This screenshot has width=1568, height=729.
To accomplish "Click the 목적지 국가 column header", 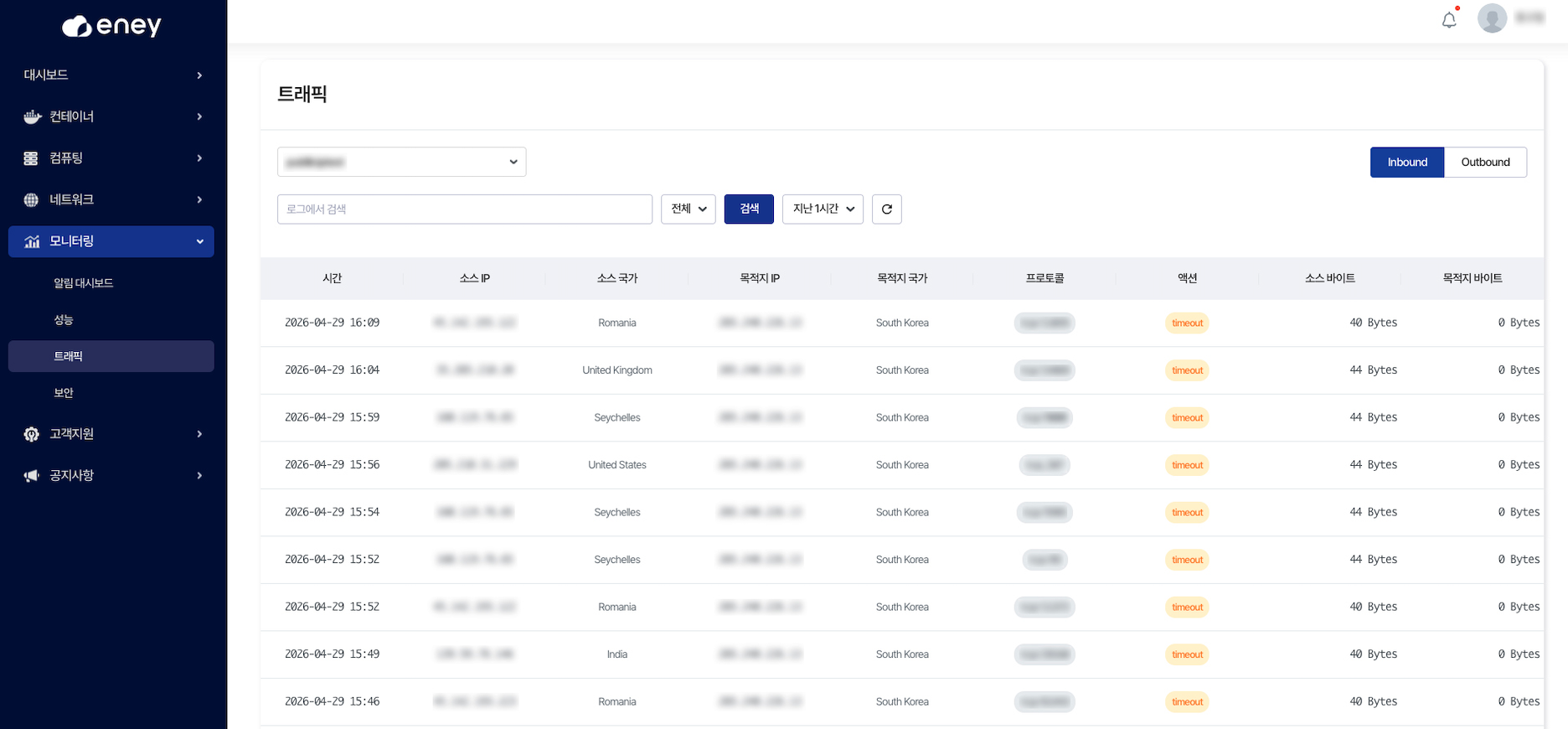I will (902, 278).
